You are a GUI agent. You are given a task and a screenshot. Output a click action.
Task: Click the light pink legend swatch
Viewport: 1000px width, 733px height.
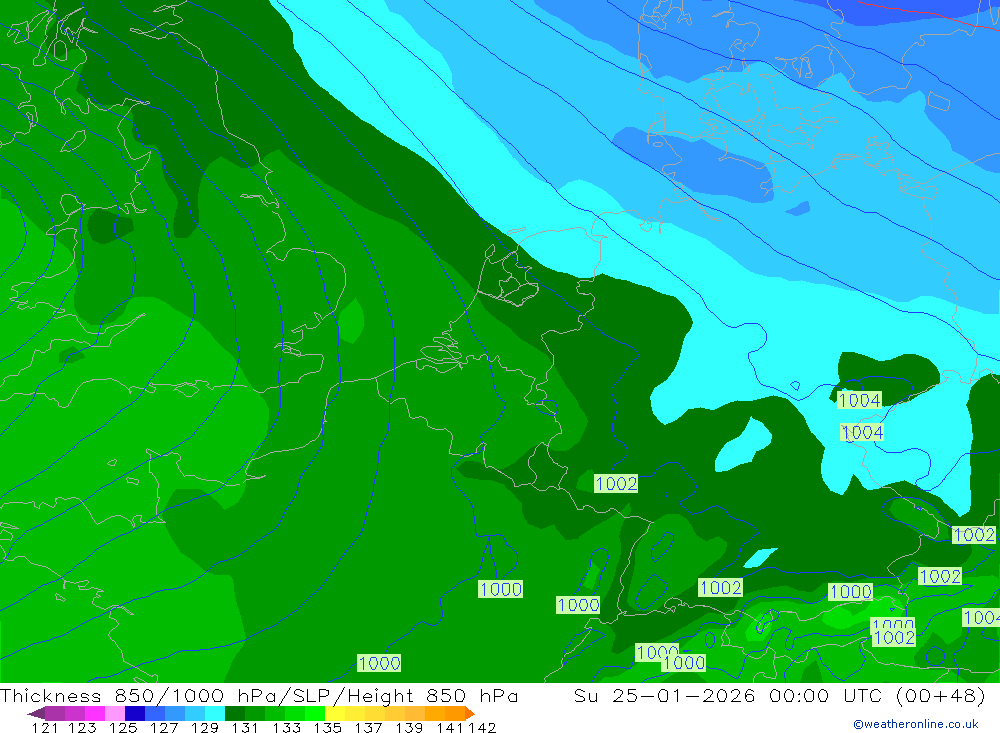coord(115,713)
